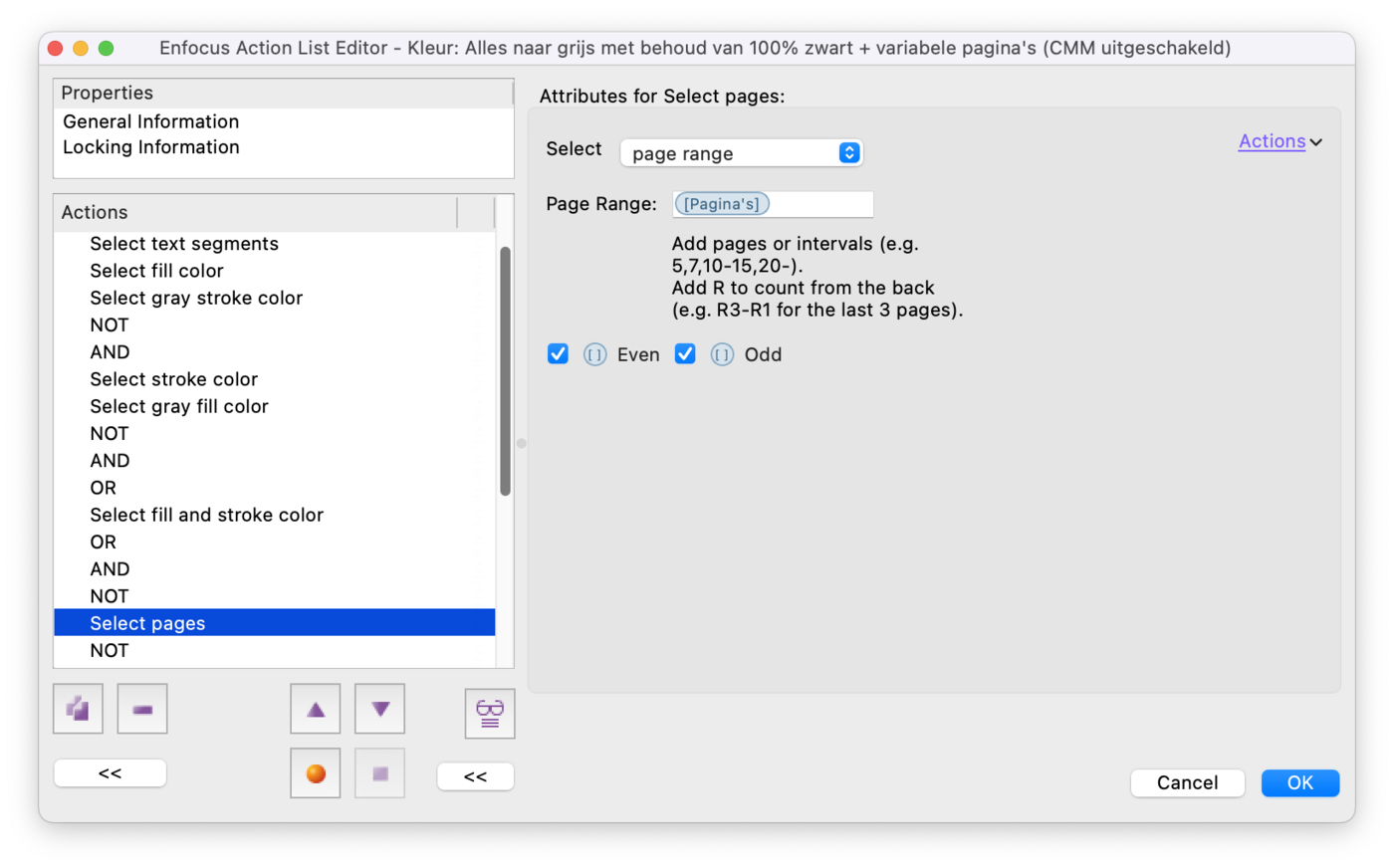Click the OK button
Image resolution: width=1394 pixels, height=868 pixels.
tap(1300, 782)
